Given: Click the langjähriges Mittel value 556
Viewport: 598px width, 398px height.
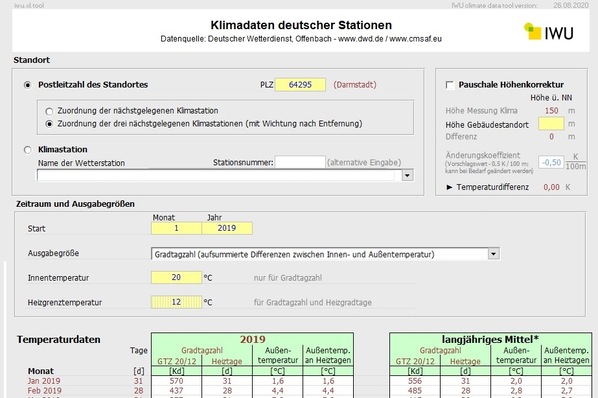Looking at the screenshot, I should 415,381.
